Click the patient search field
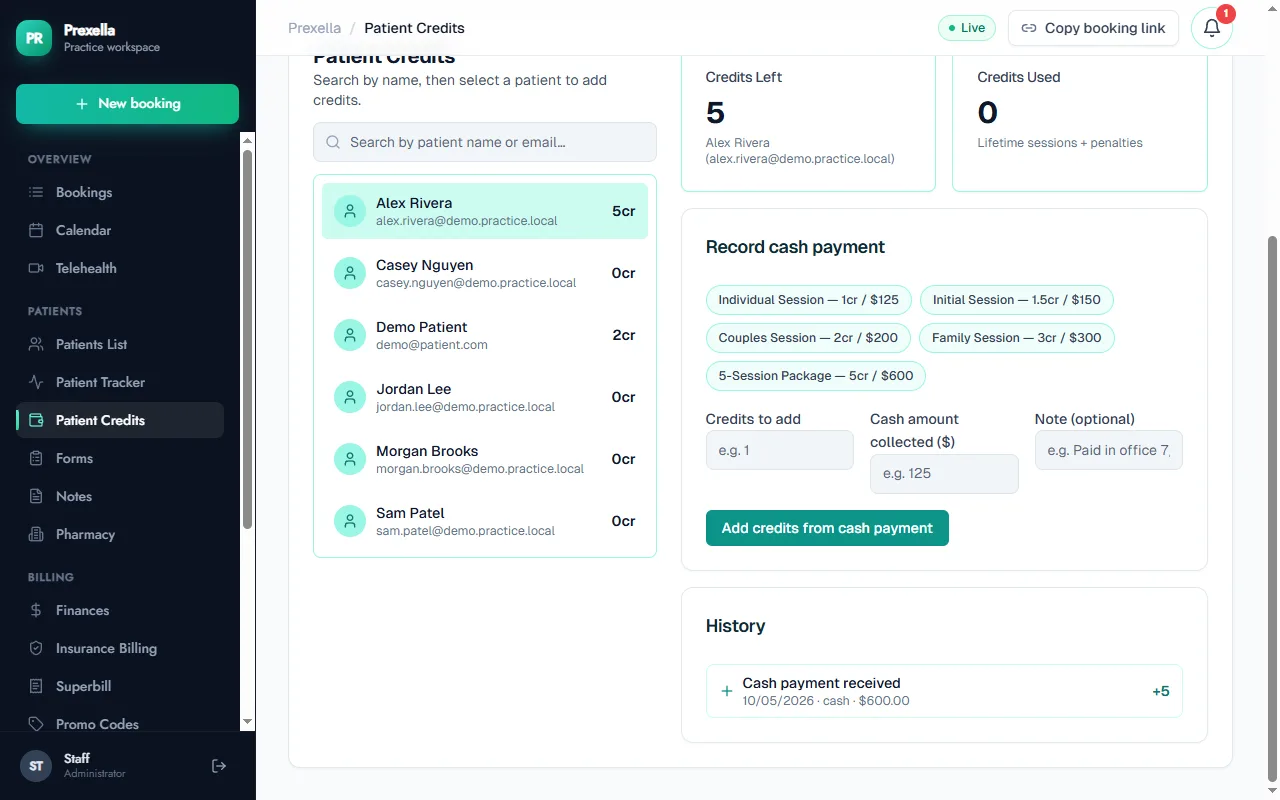Viewport: 1280px width, 800px height. [485, 142]
